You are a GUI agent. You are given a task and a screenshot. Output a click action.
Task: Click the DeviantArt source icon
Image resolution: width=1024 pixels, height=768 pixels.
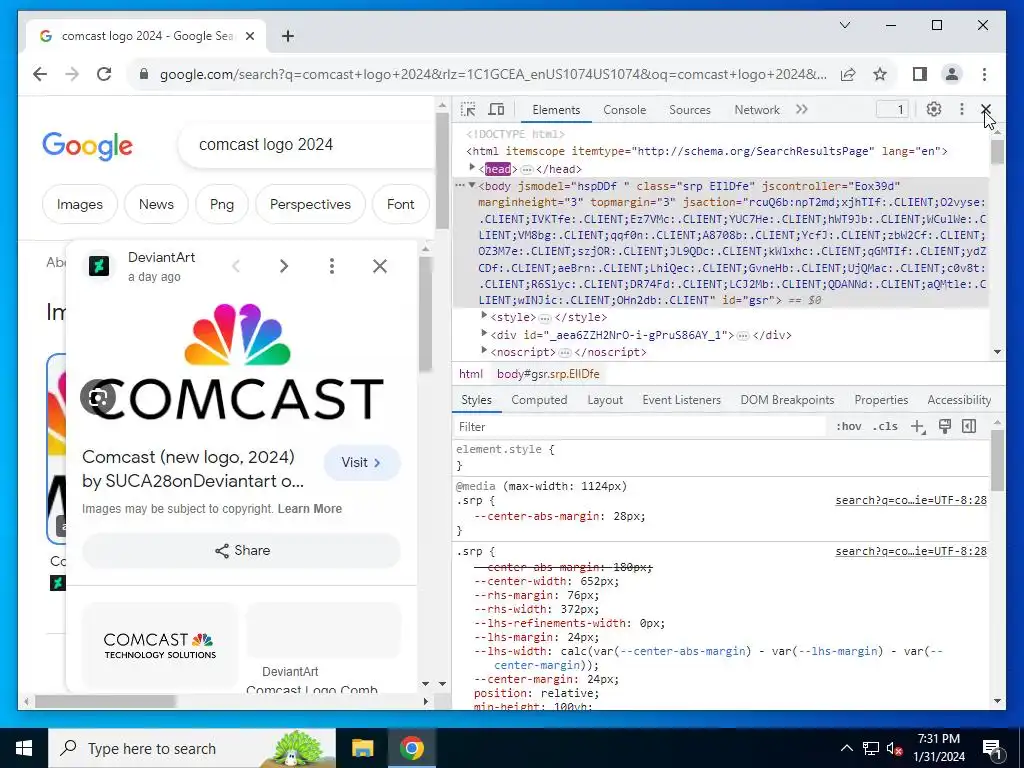click(99, 266)
